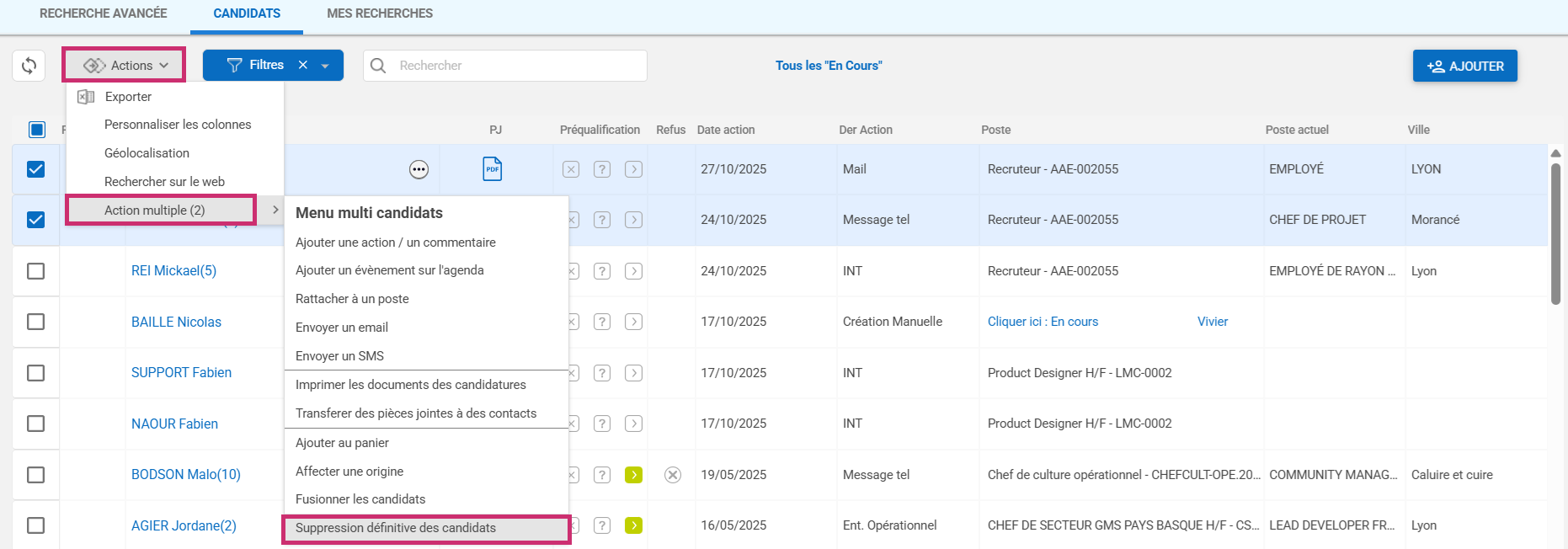The width and height of the screenshot is (1568, 549).
Task: Switch to Mes Recherches tab
Action: tap(380, 13)
